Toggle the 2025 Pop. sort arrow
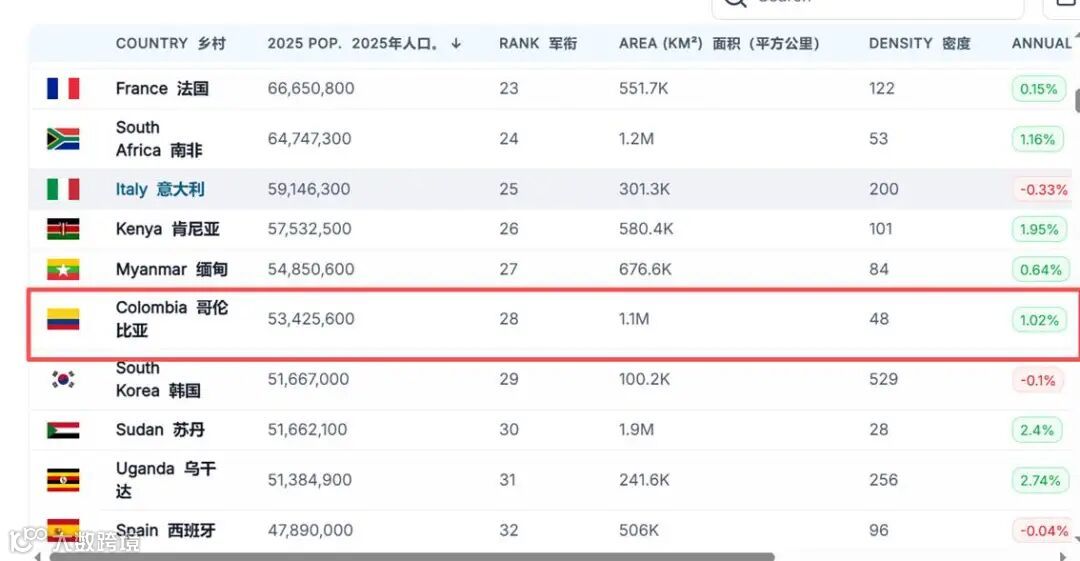The image size is (1080, 561). point(457,44)
